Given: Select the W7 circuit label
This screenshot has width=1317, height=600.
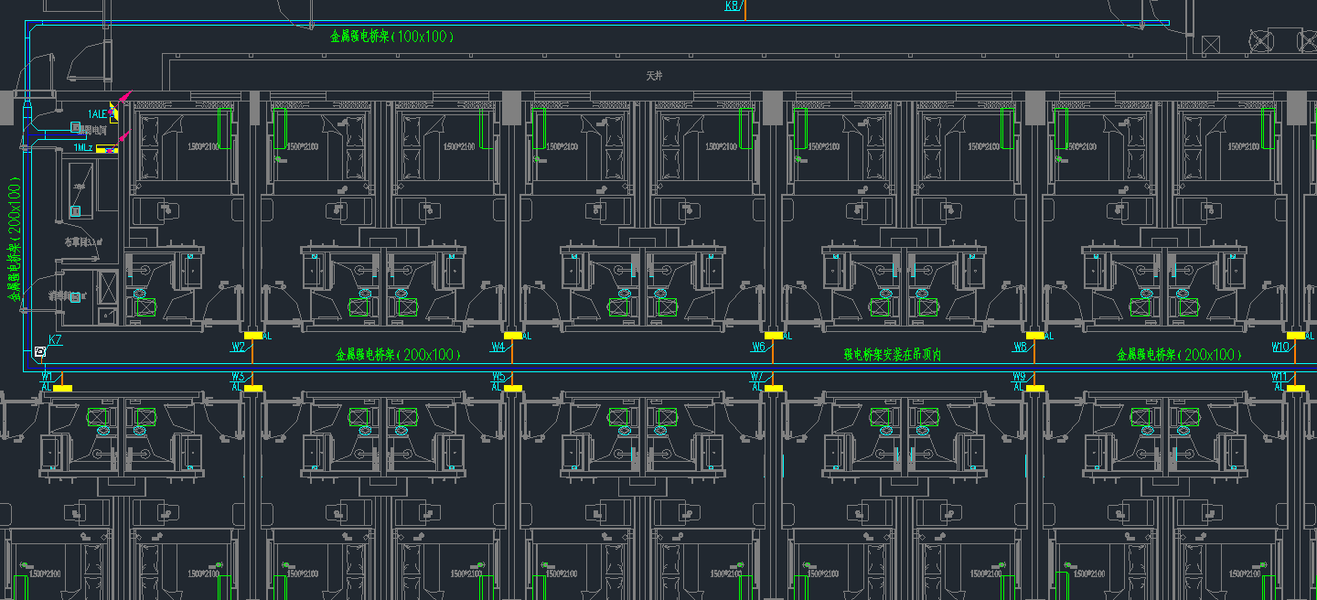Looking at the screenshot, I should [758, 376].
